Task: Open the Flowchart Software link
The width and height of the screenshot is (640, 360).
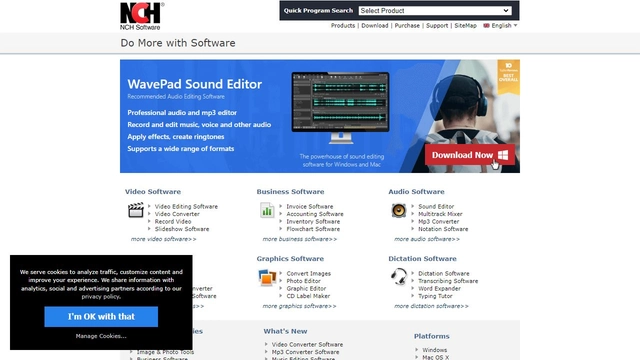Action: pos(313,229)
